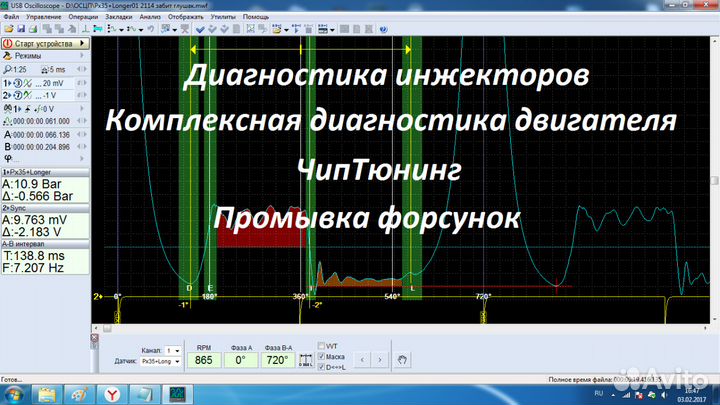
Task: Click the previous arrow button in analysis panel
Action: (362, 360)
